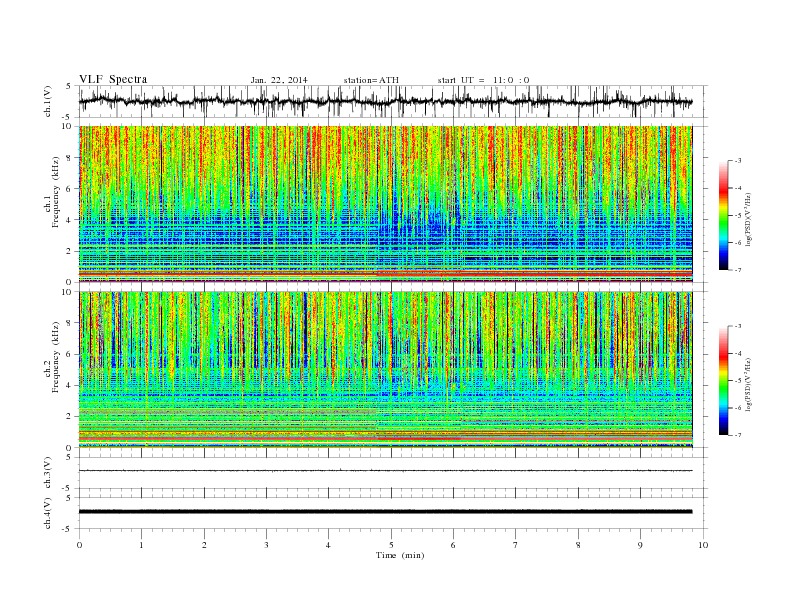Click the bottom time axis tick label "10"
Screen dimensions: 792x612
pyautogui.click(x=703, y=545)
